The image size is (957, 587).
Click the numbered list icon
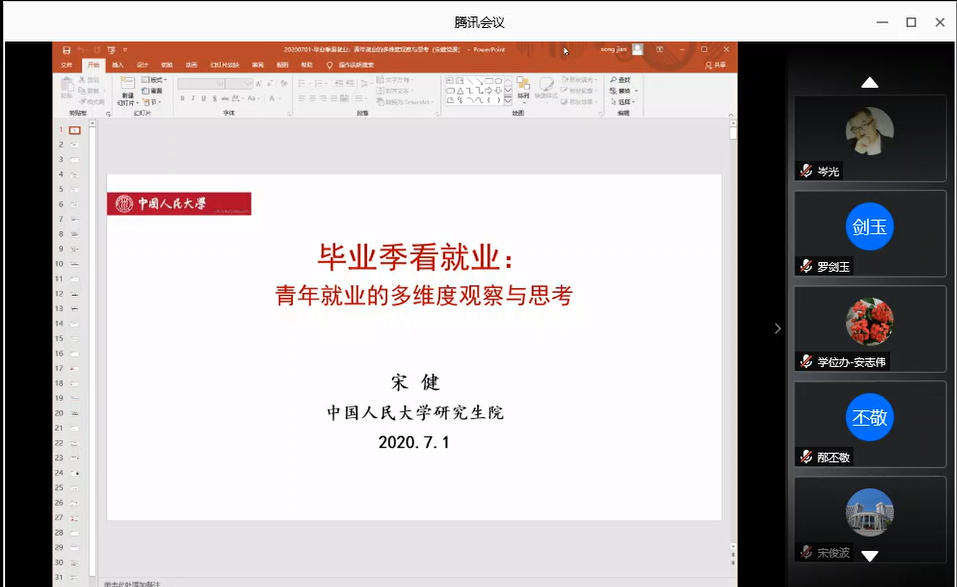(320, 84)
